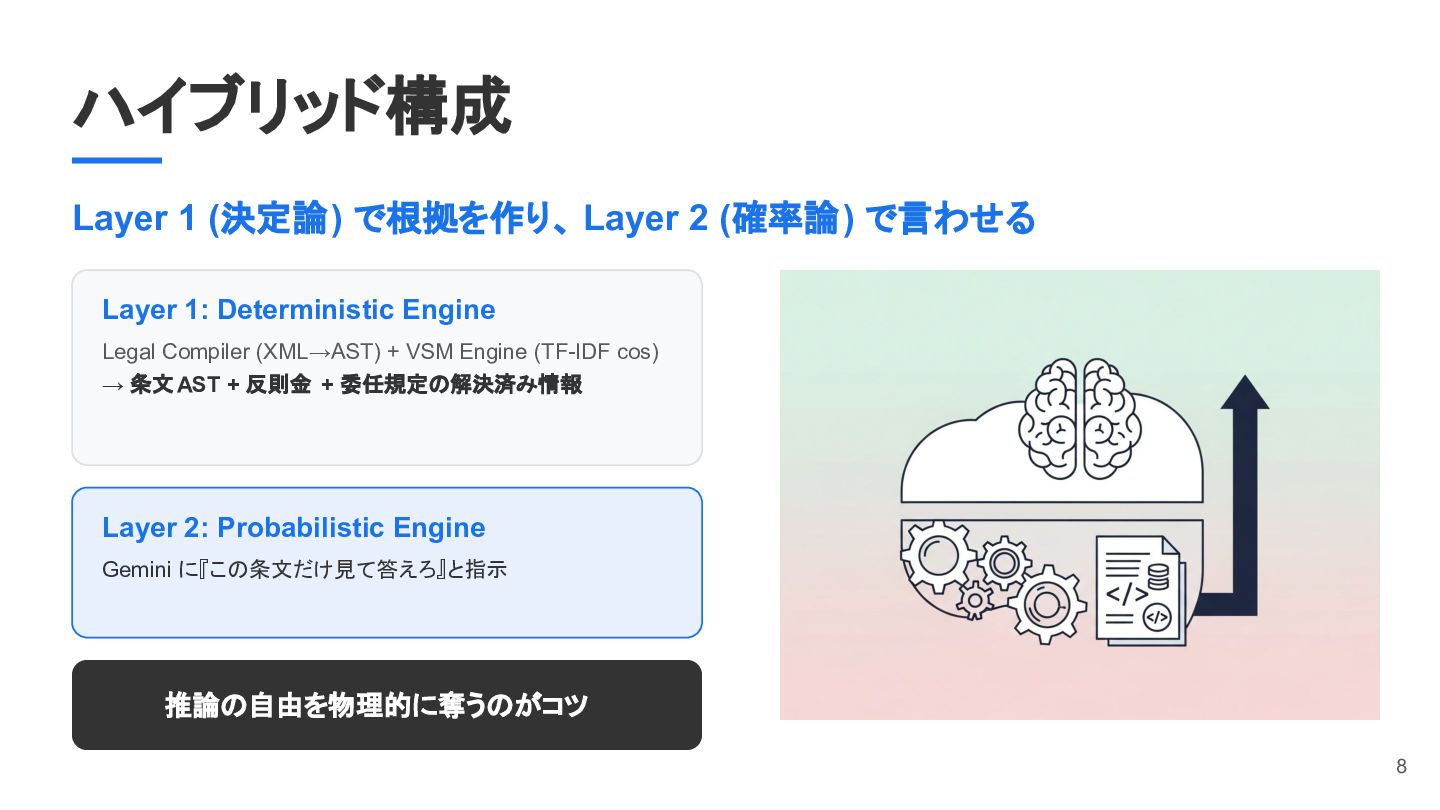Click the blue underline bar beneath the title
The width and height of the screenshot is (1440, 810).
(x=117, y=160)
